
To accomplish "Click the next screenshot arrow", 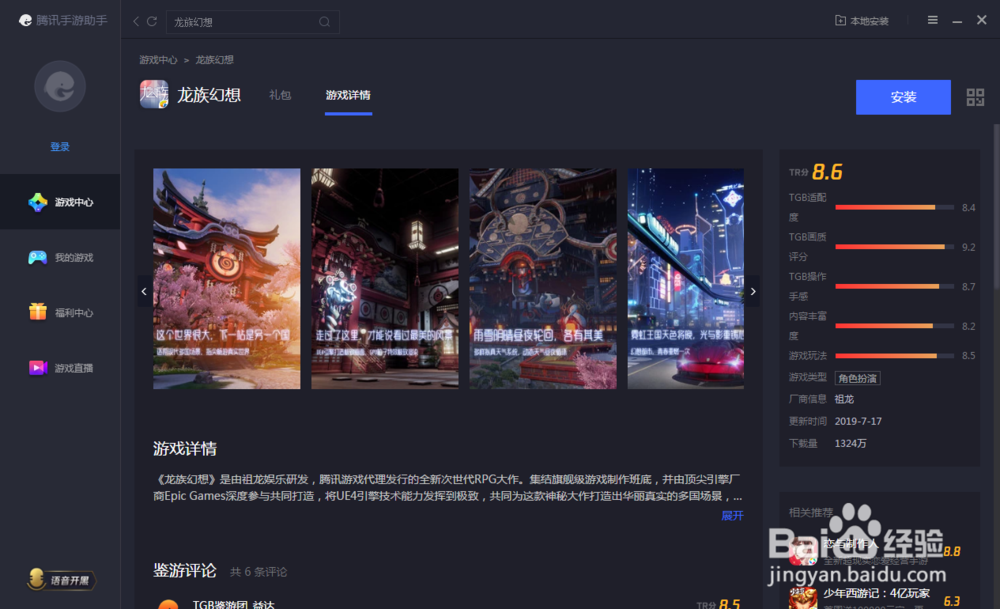I will click(753, 291).
